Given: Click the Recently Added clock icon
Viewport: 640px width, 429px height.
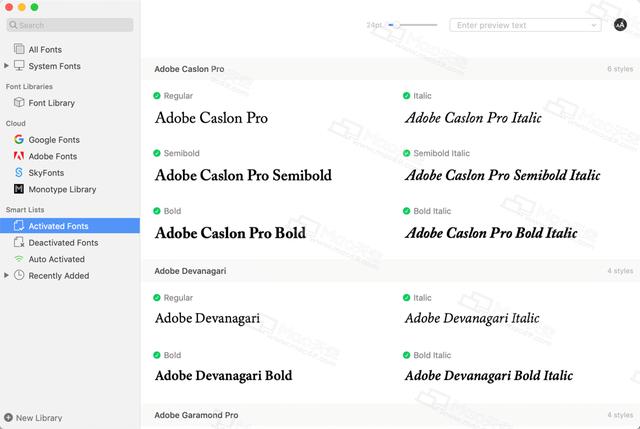Looking at the screenshot, I should tap(19, 275).
